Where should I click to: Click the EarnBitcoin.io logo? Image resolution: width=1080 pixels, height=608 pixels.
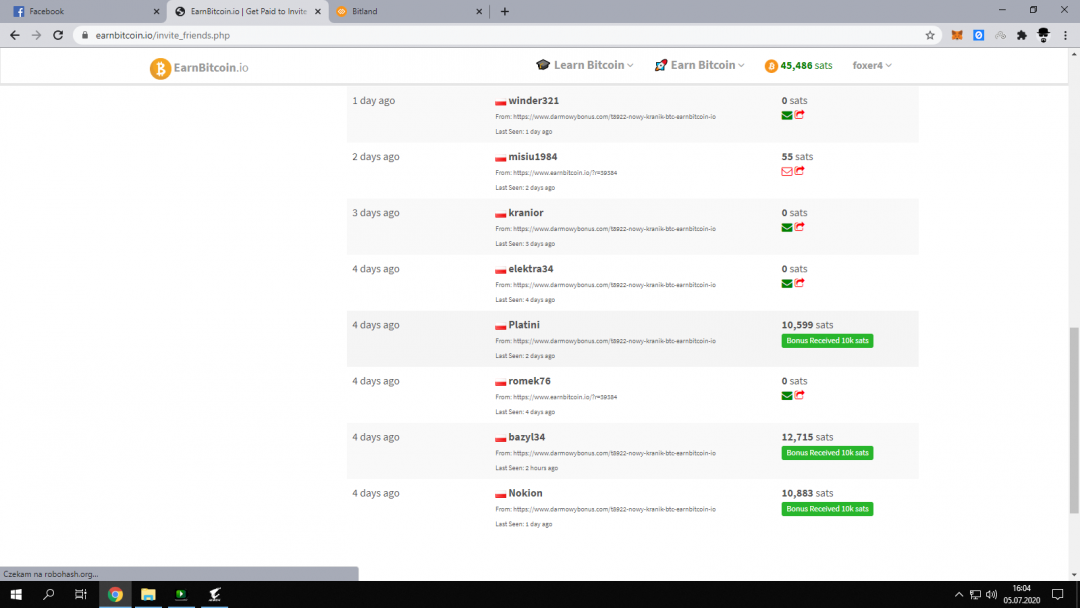pyautogui.click(x=199, y=68)
